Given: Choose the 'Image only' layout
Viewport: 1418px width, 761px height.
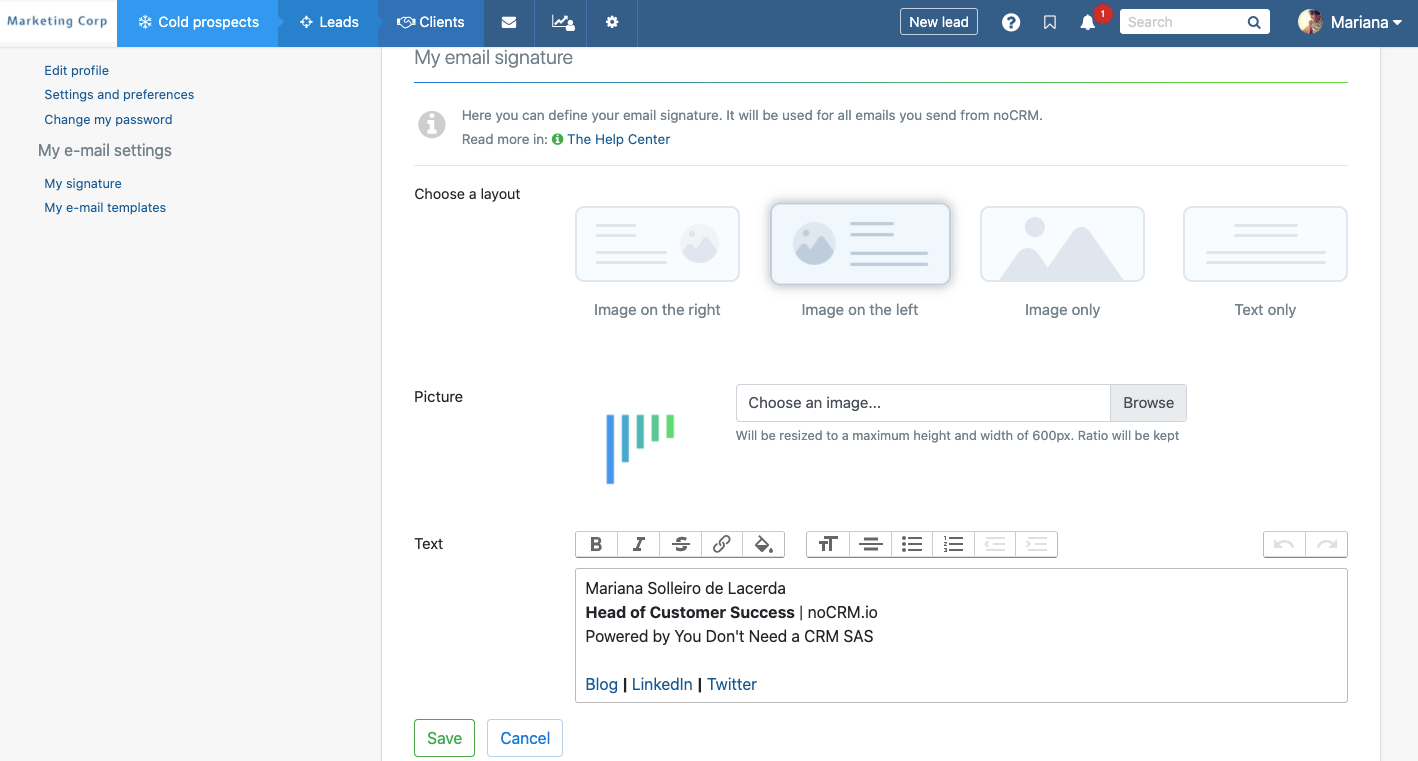Looking at the screenshot, I should [1062, 244].
